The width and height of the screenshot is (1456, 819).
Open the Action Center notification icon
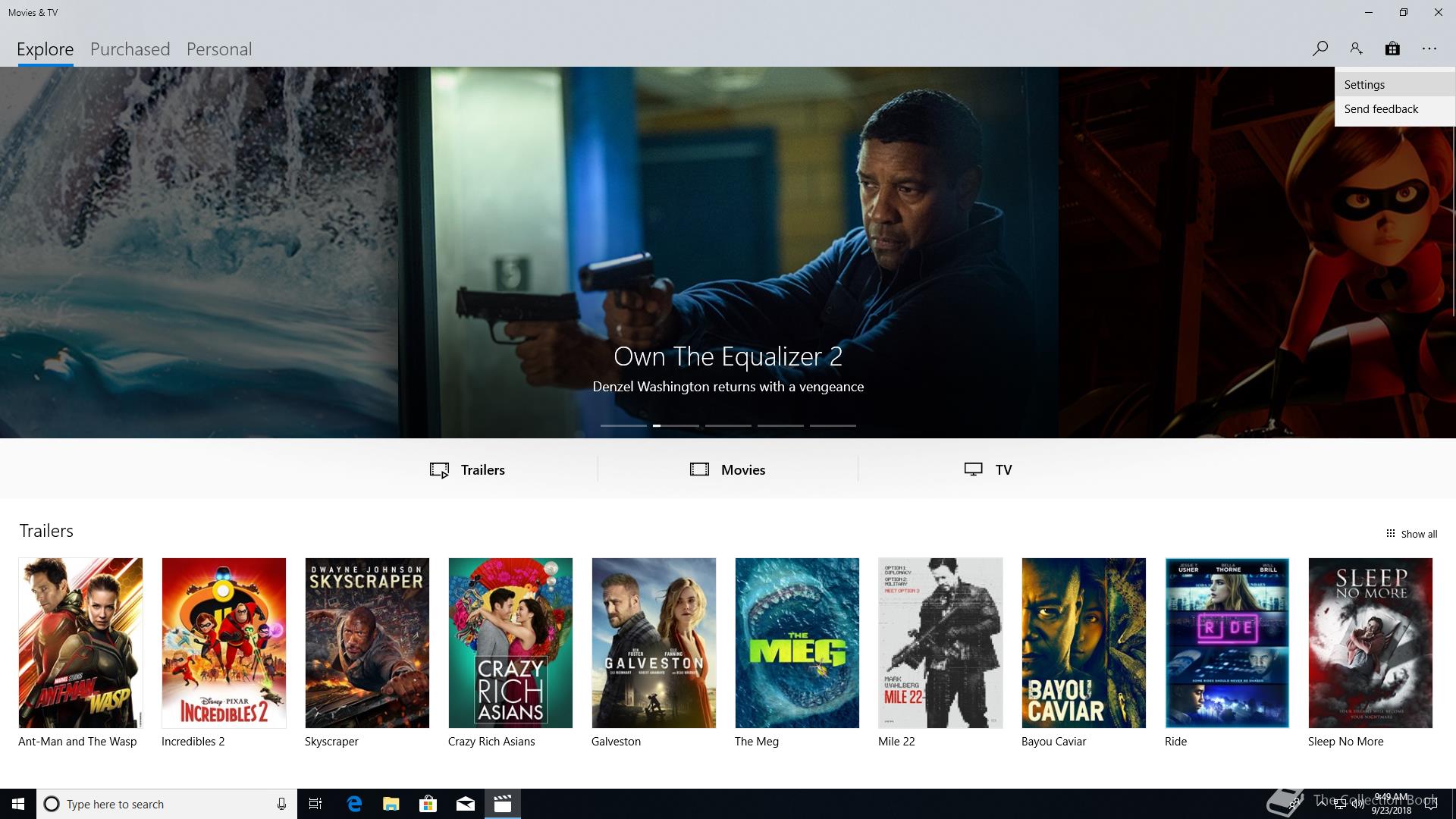point(1431,804)
